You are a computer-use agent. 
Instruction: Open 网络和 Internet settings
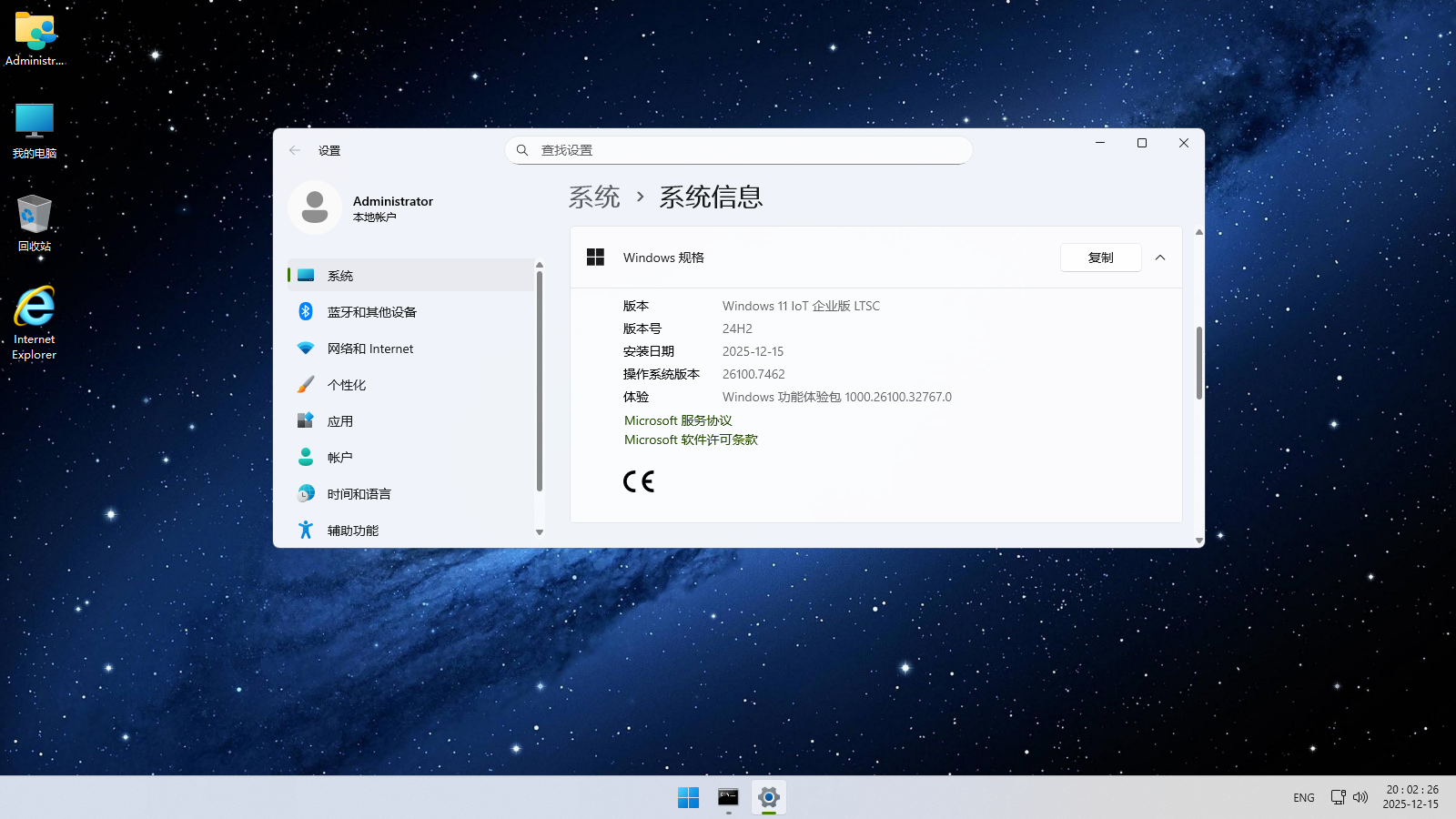410,349
